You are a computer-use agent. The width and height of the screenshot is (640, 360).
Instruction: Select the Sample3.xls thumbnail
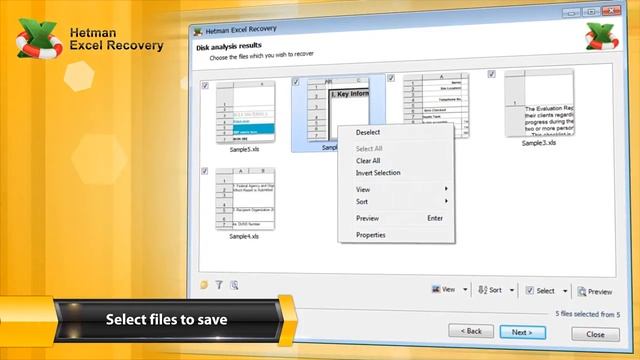539,103
